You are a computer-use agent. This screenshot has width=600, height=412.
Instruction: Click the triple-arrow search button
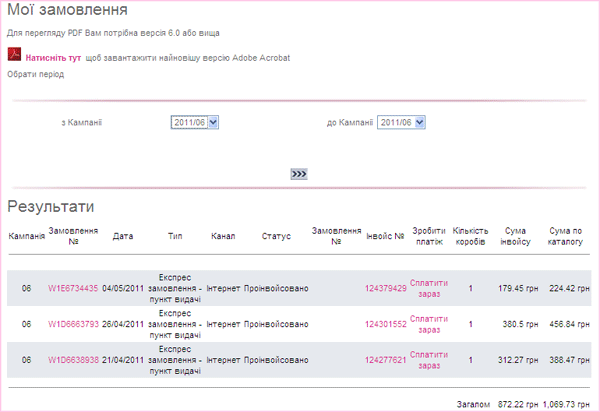299,174
